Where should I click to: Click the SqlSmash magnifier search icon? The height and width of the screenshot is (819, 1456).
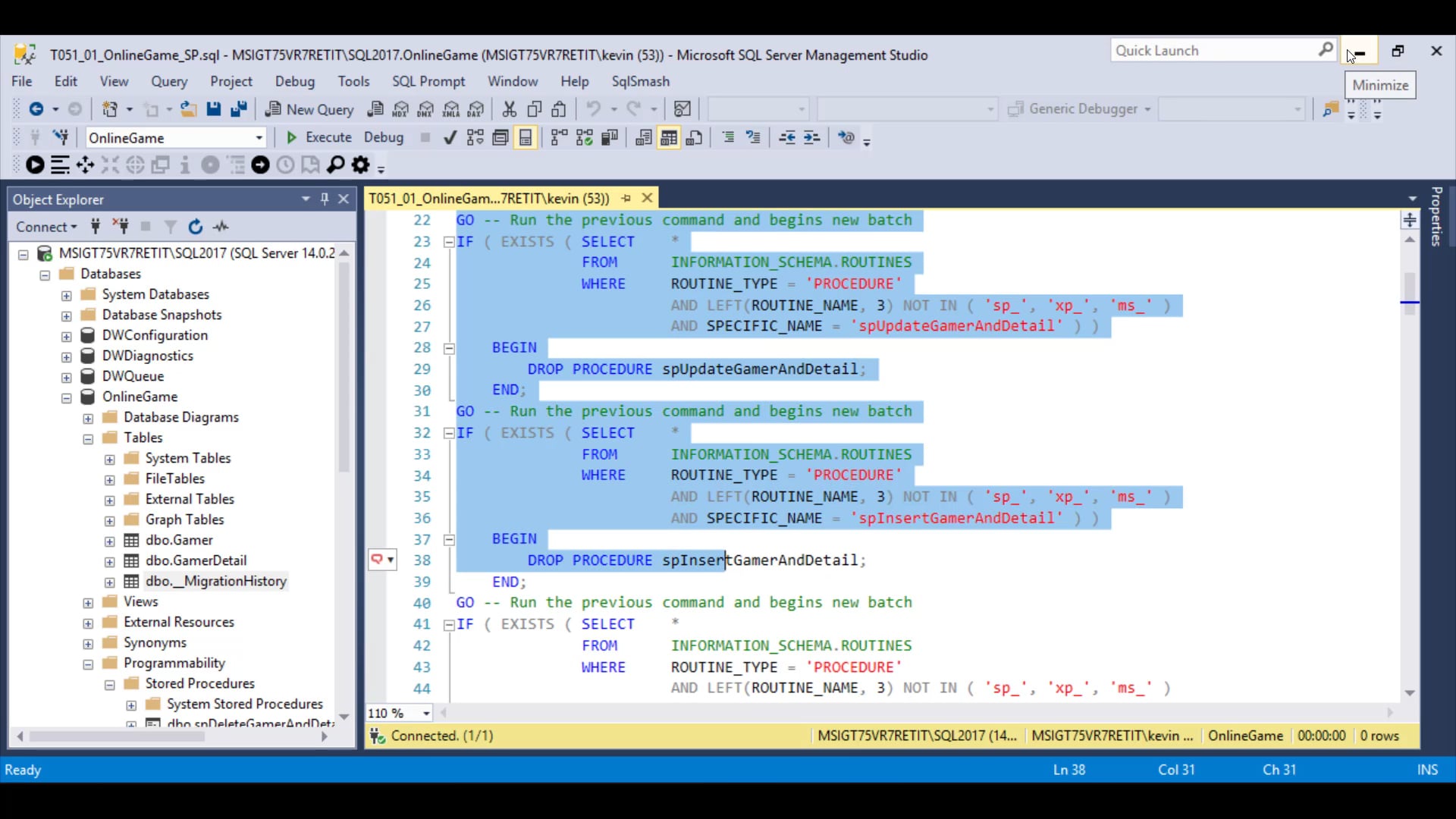point(336,165)
